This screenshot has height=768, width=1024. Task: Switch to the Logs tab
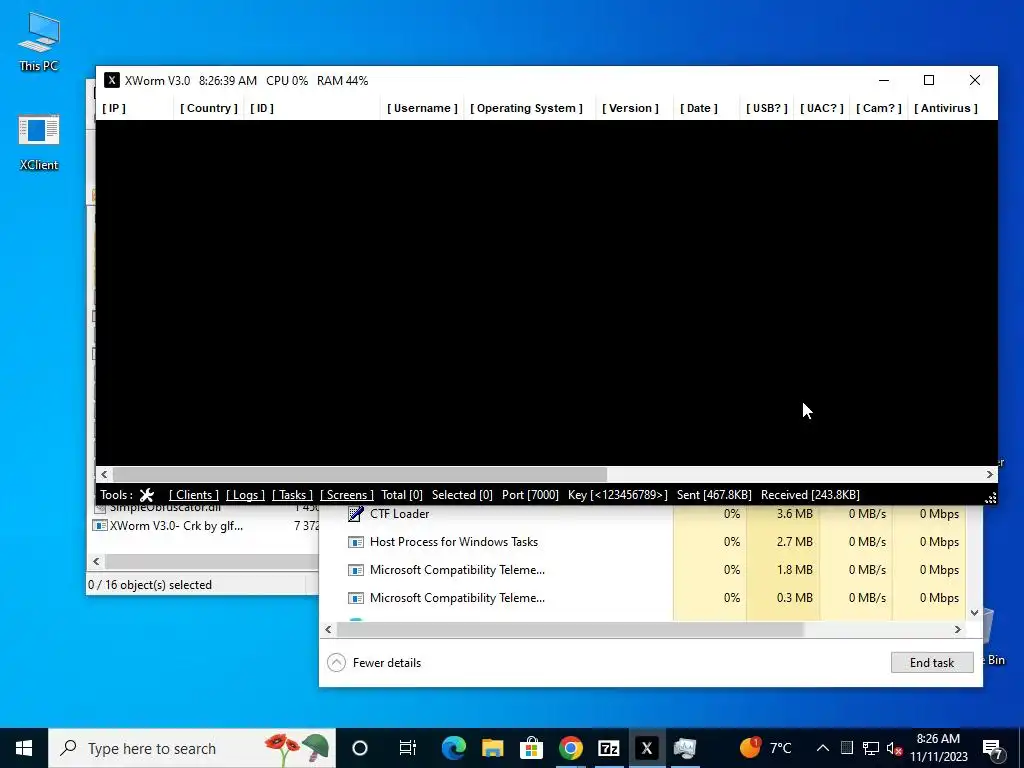click(x=246, y=495)
